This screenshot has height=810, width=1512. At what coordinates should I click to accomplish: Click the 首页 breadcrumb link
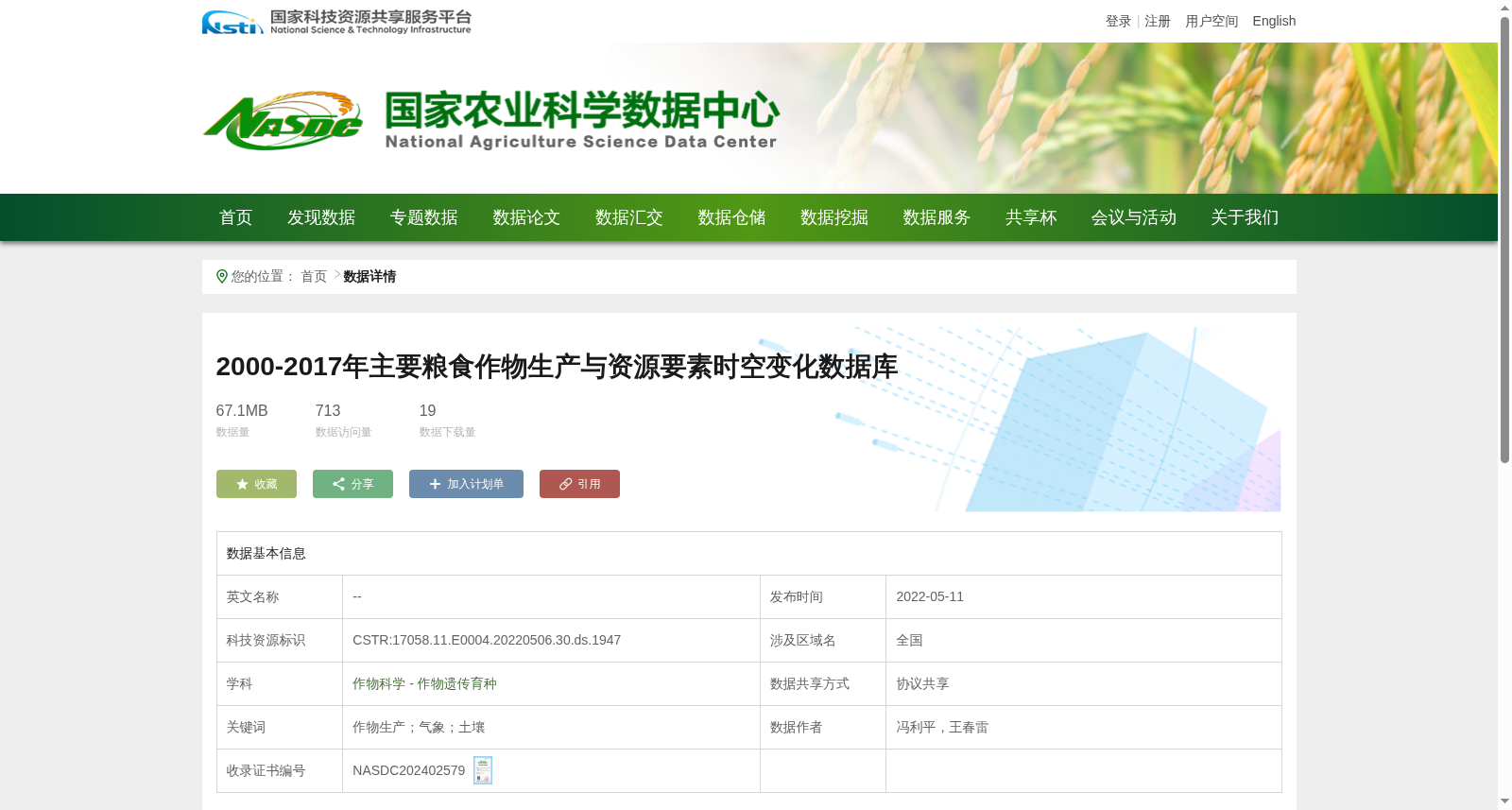click(x=314, y=276)
